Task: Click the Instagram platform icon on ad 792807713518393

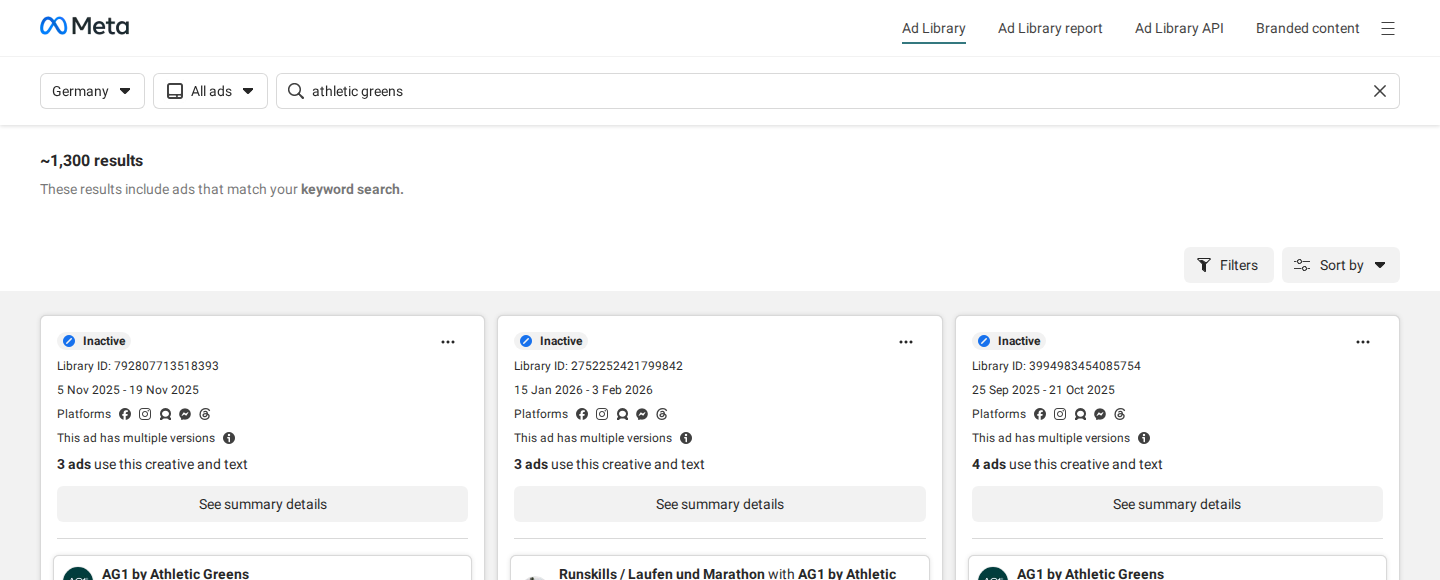Action: (145, 414)
